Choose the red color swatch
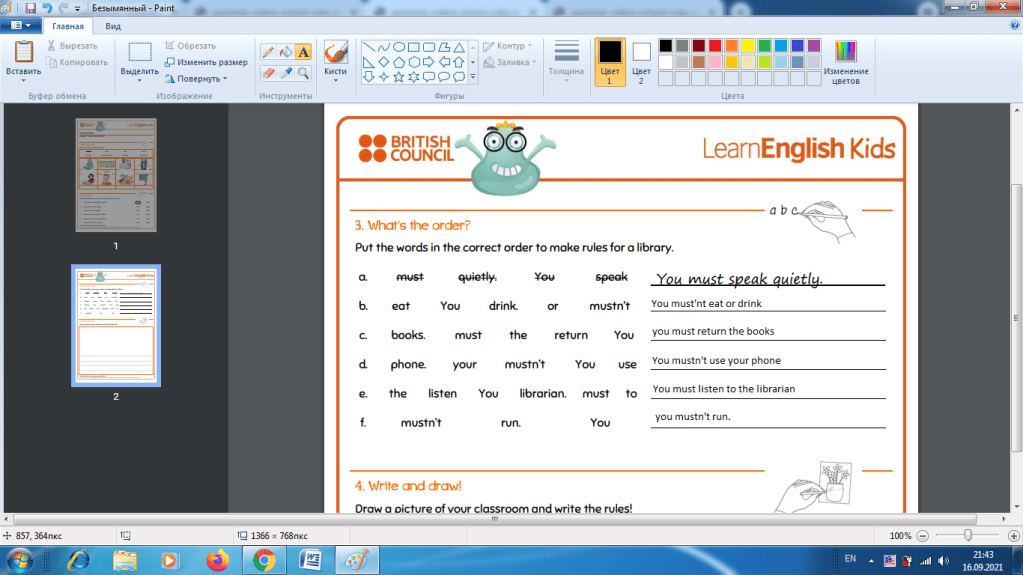1023x575 pixels. (716, 46)
